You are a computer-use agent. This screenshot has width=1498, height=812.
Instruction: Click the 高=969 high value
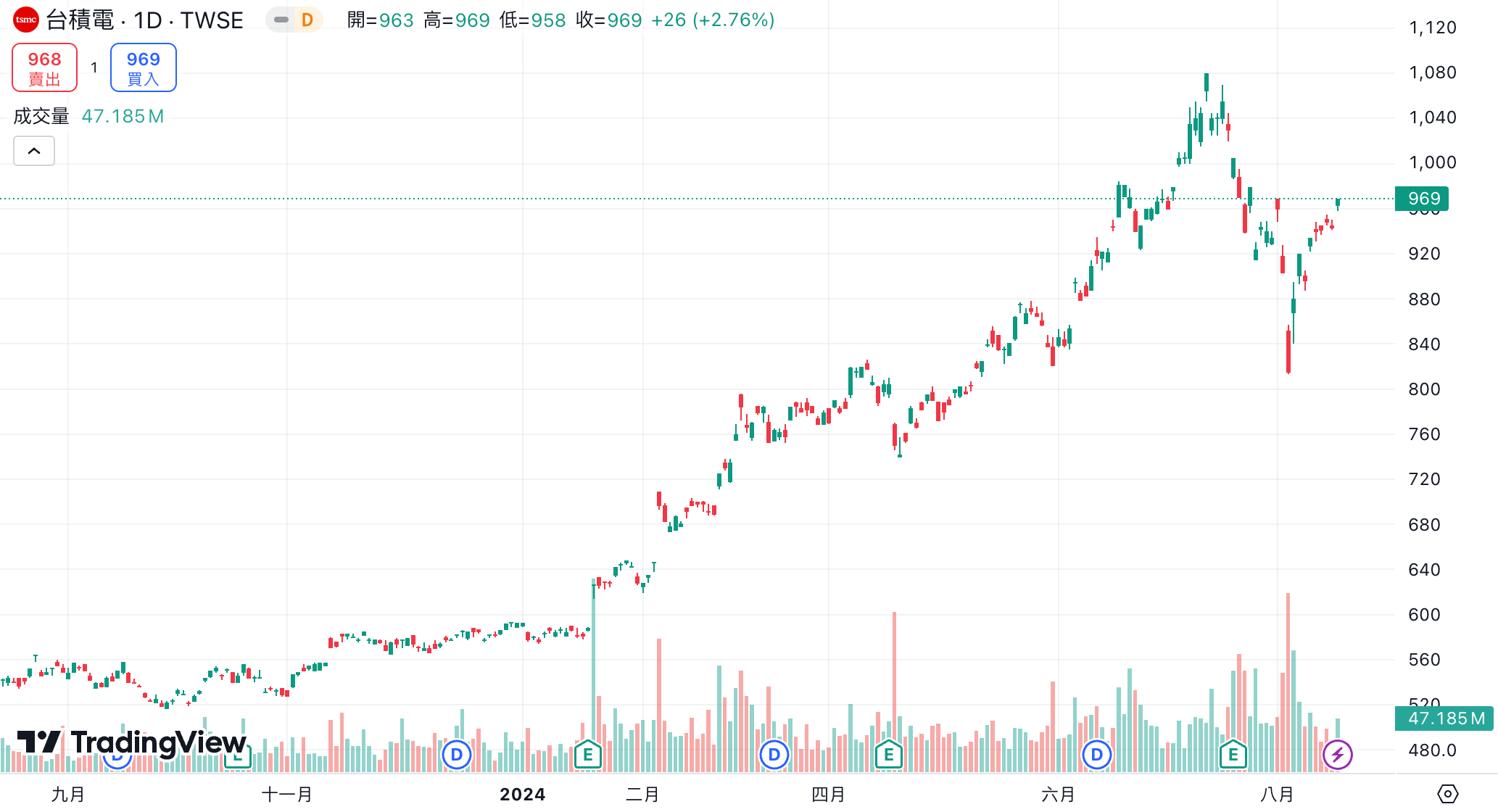(457, 20)
